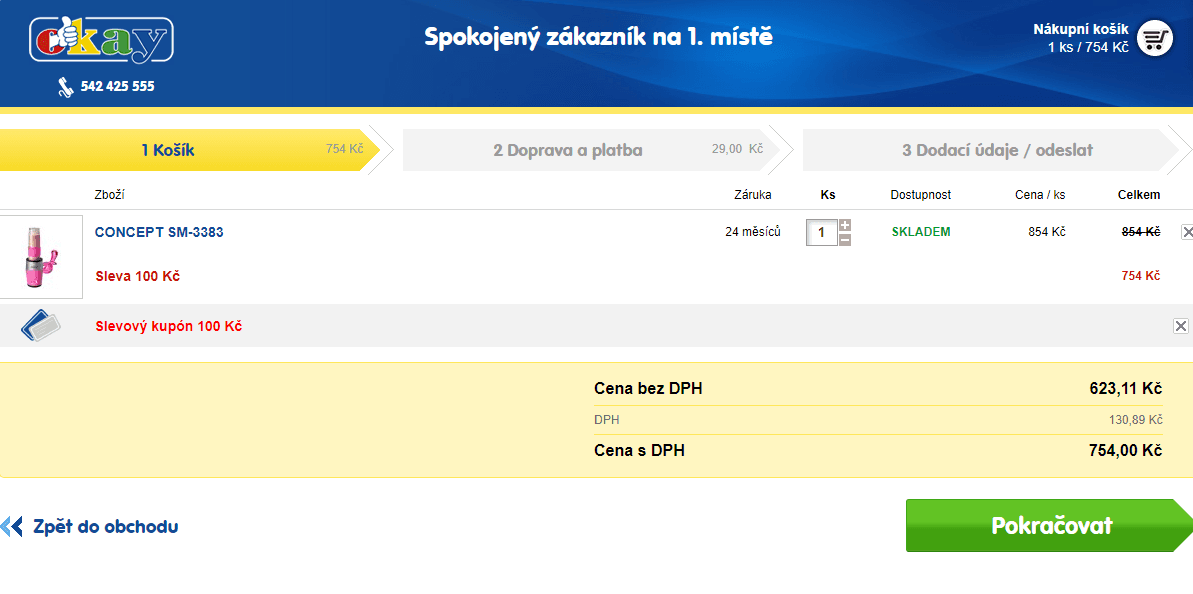
Task: Open the shopping cart icon
Action: [x=1154, y=38]
